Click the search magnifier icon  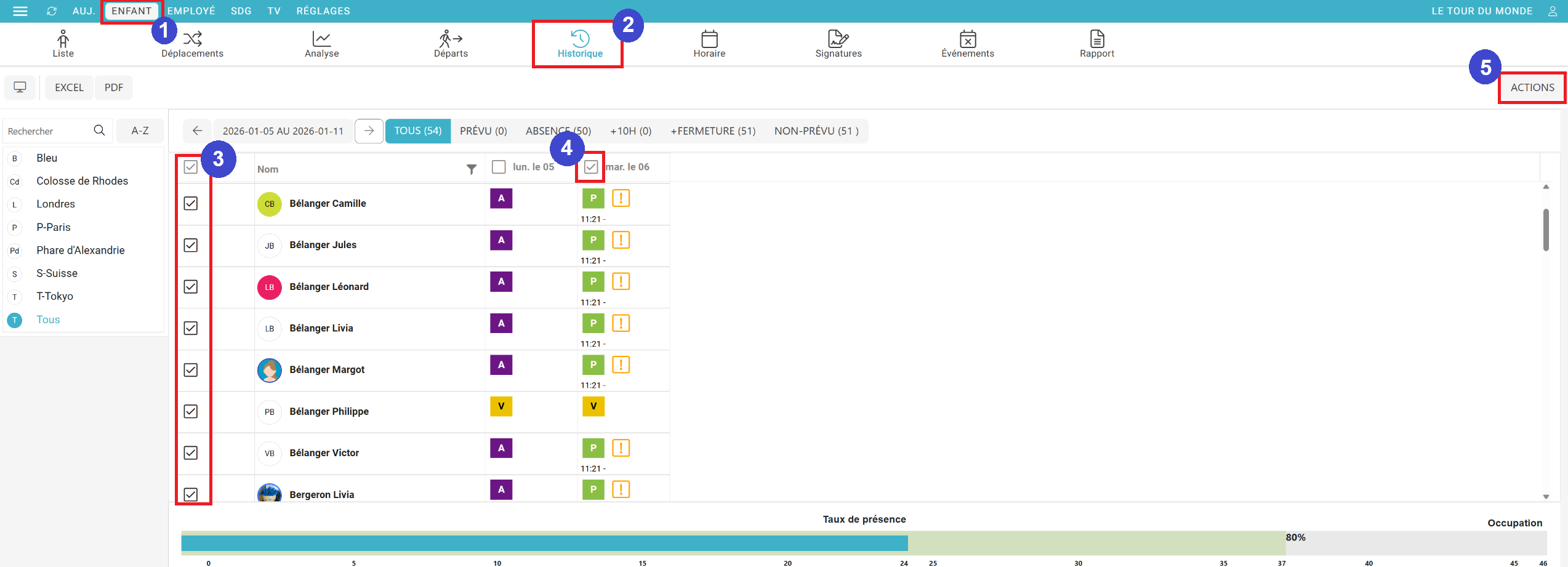pyautogui.click(x=99, y=131)
